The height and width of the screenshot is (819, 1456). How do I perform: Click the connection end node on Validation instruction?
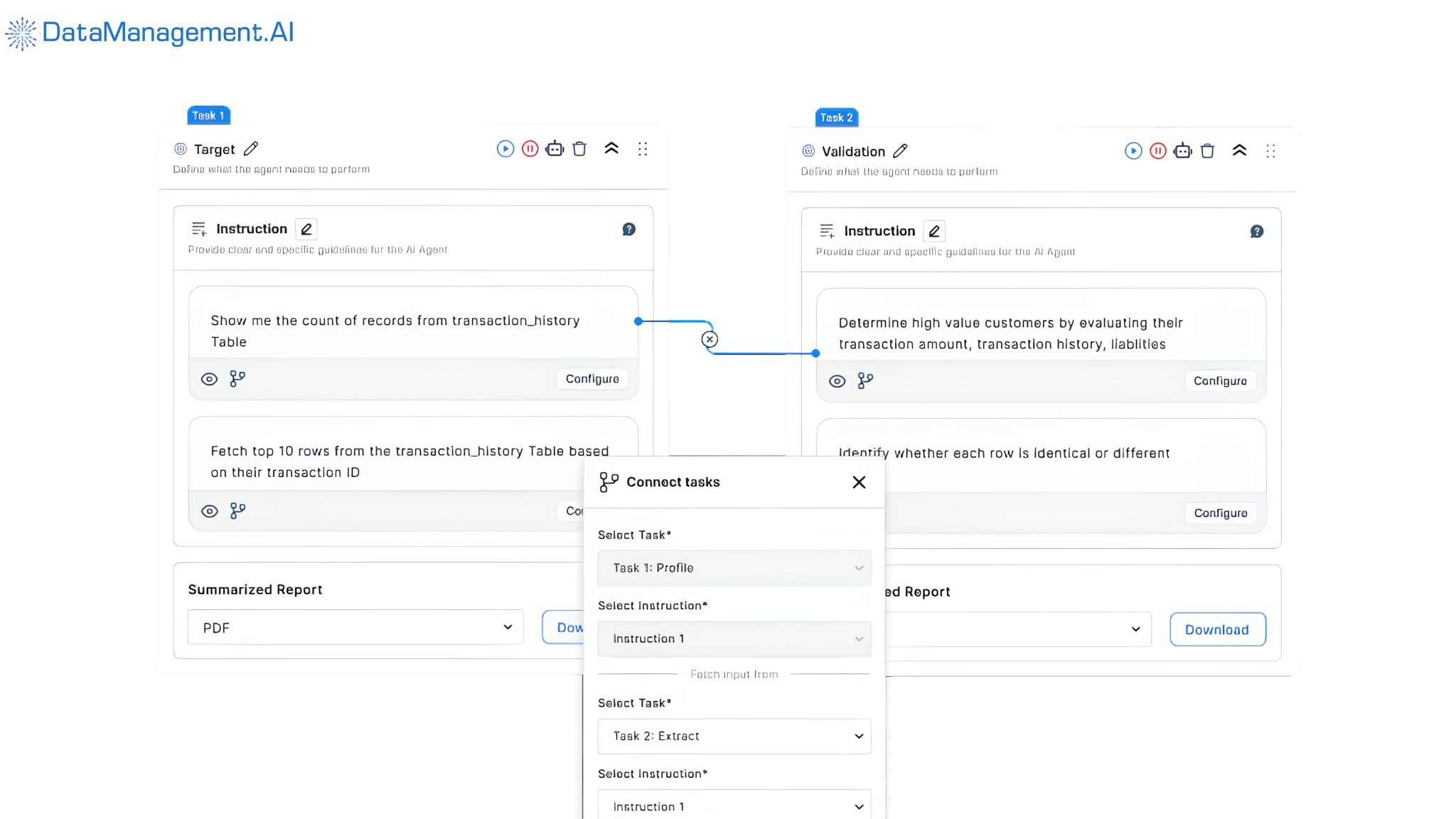pyautogui.click(x=815, y=353)
